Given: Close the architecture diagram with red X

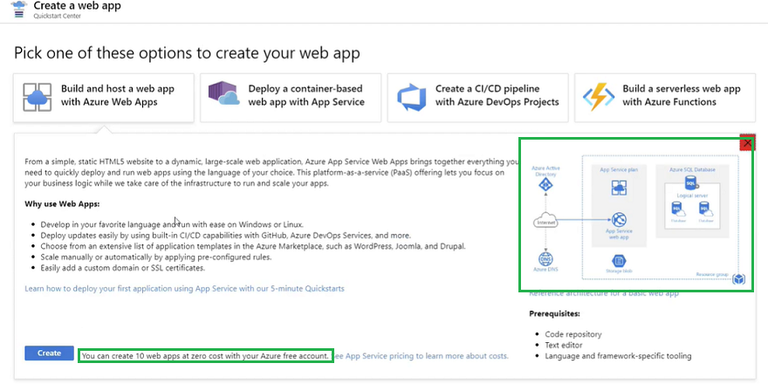Looking at the screenshot, I should tap(747, 143).
